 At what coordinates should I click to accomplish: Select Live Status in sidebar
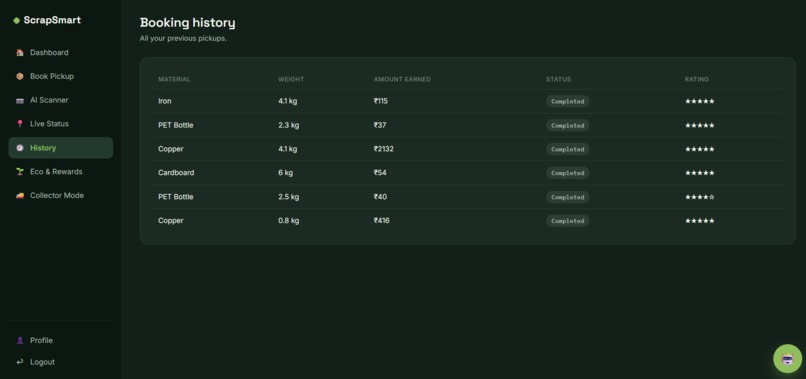61,124
